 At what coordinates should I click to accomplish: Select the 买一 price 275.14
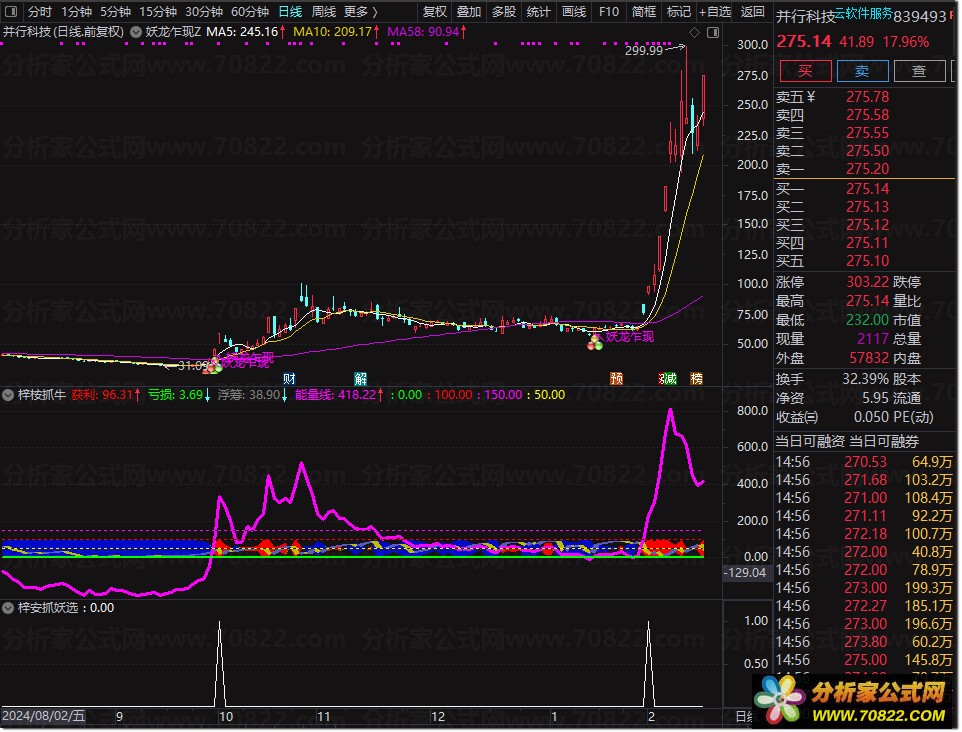click(x=868, y=188)
